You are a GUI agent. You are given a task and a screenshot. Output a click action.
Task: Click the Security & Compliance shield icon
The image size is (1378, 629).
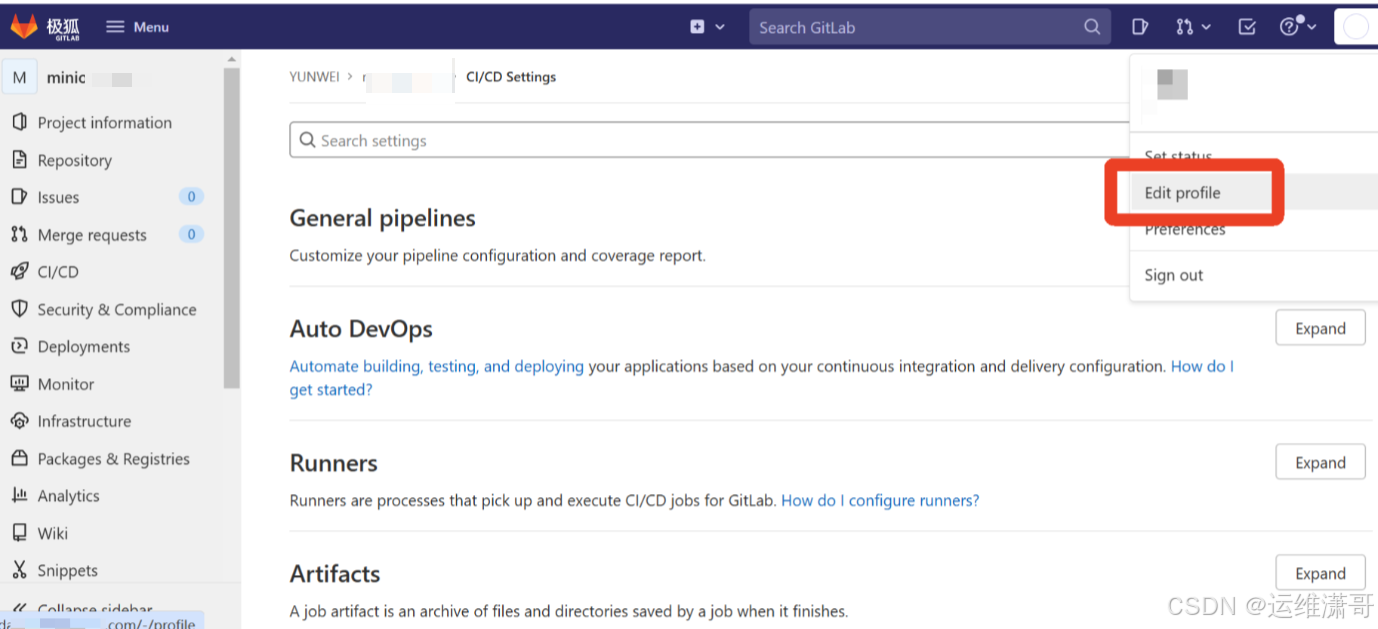coord(19,309)
